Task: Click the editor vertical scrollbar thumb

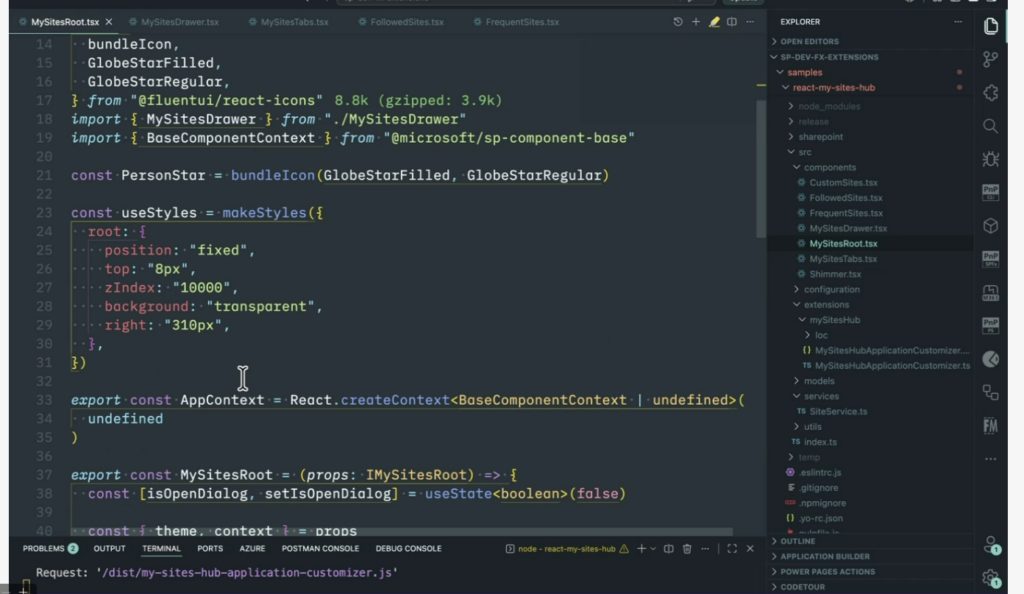Action: pyautogui.click(x=761, y=168)
